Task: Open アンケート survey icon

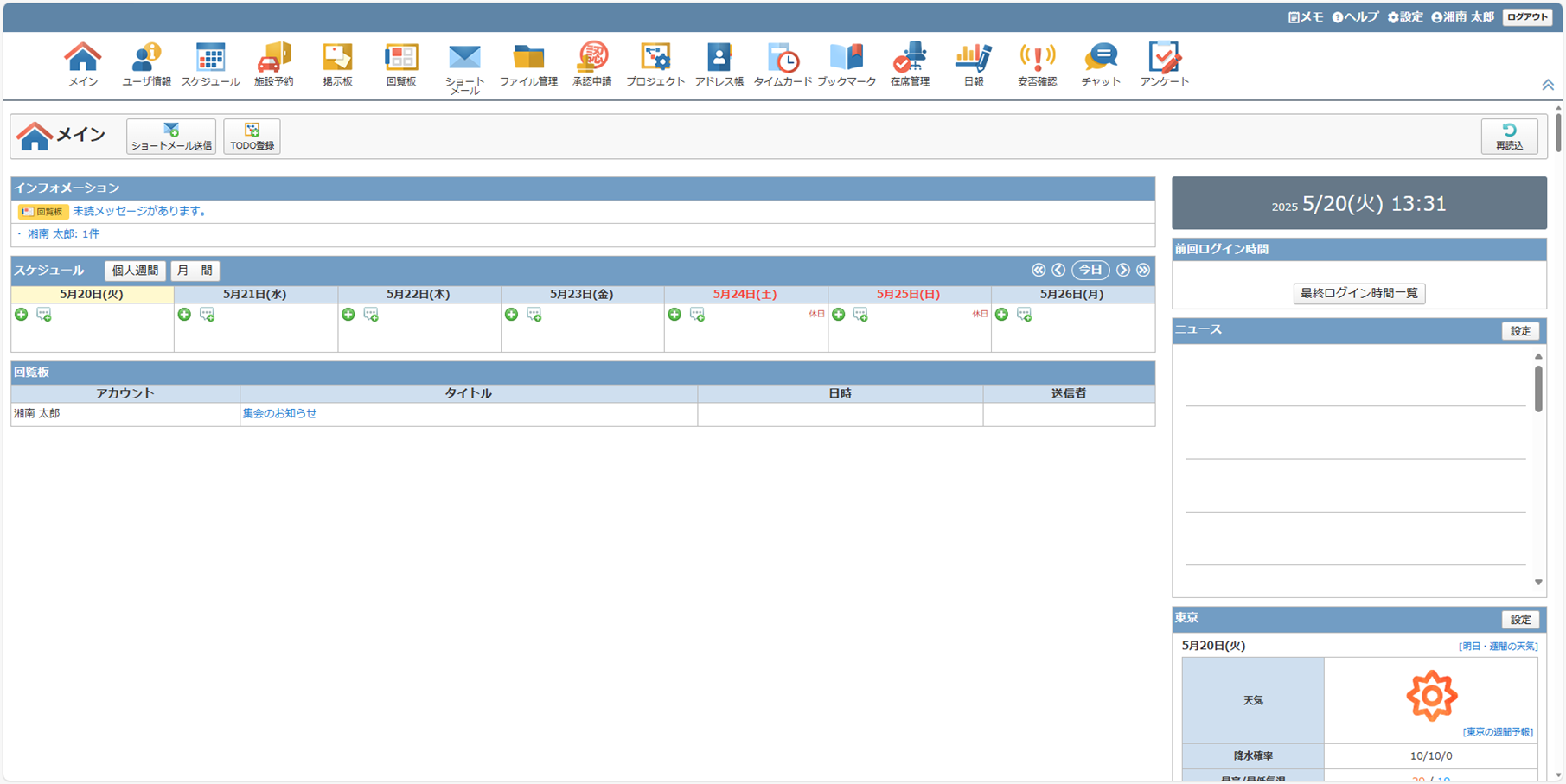Action: pyautogui.click(x=1164, y=65)
